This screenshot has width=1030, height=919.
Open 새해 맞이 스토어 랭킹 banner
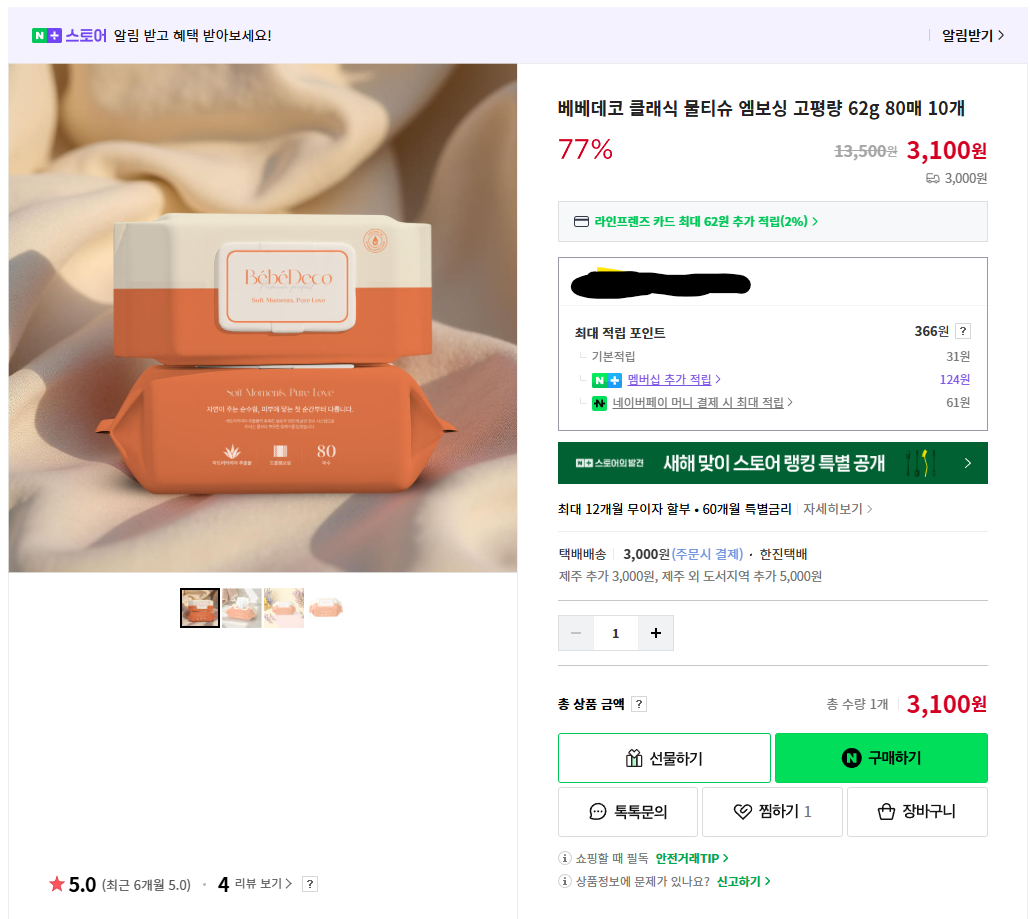click(772, 463)
